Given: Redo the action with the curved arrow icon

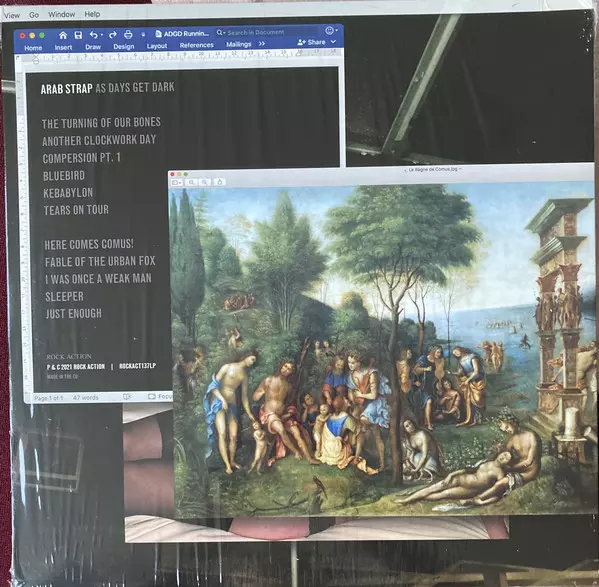Looking at the screenshot, I should click(x=113, y=35).
